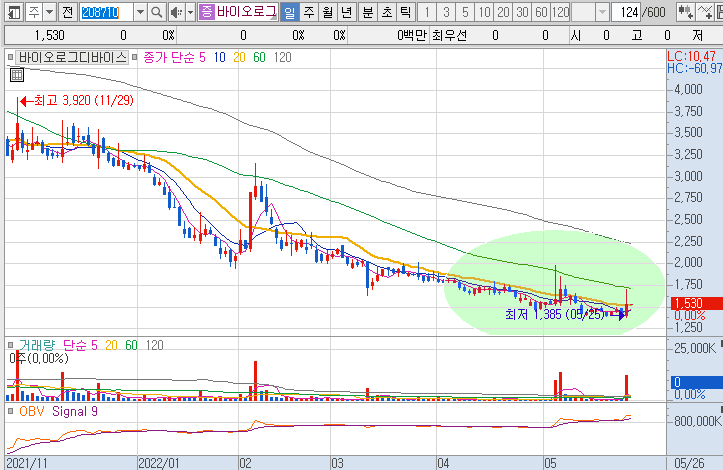
Task: Click the OBV indicator label
Action: pos(32,411)
